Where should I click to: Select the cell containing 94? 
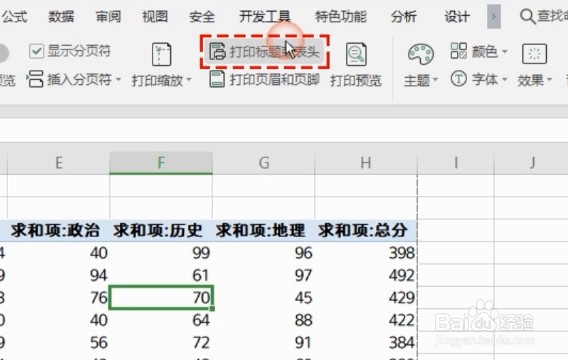[x=59, y=275]
